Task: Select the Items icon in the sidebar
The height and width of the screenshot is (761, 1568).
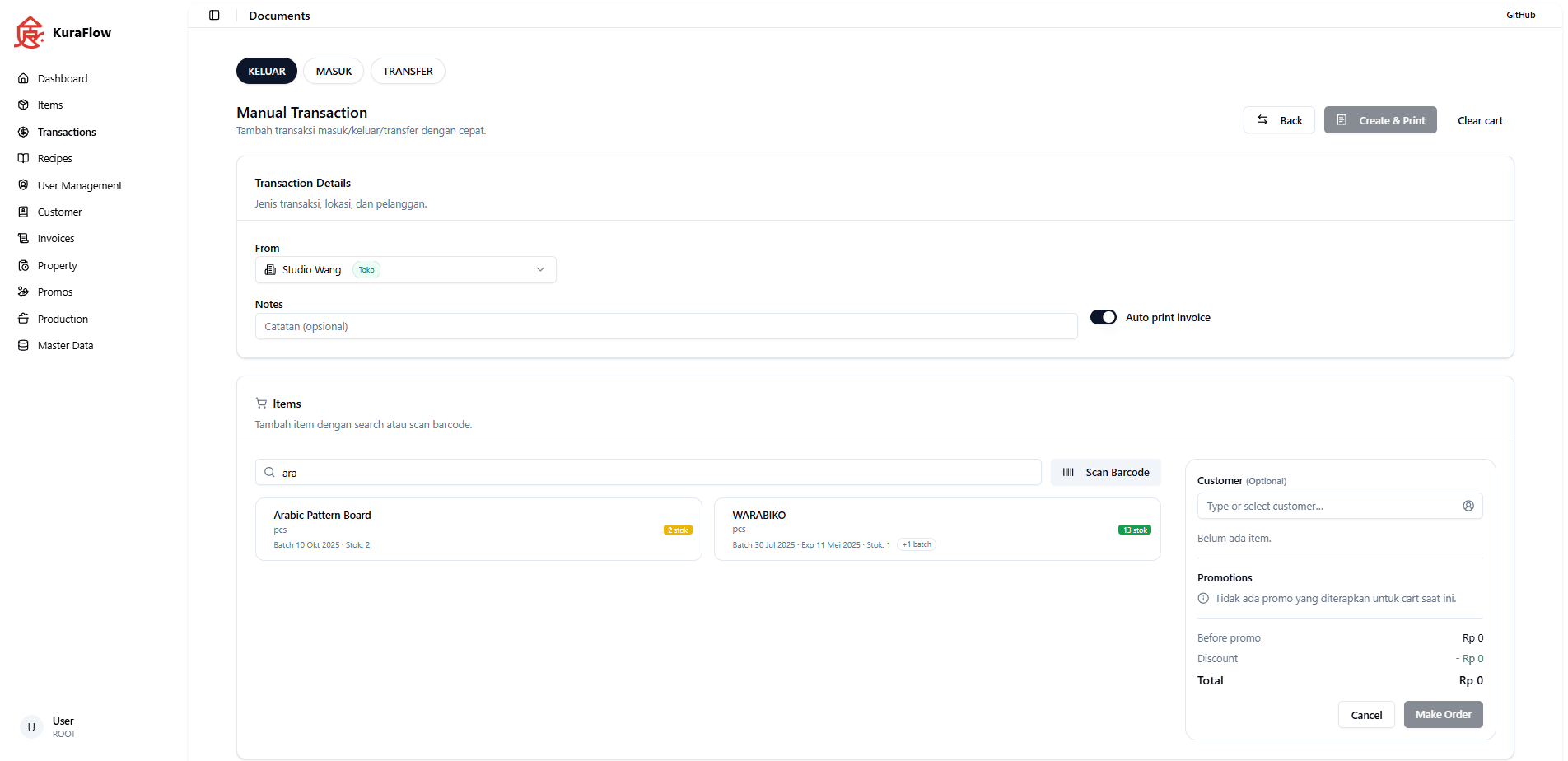Action: point(24,105)
